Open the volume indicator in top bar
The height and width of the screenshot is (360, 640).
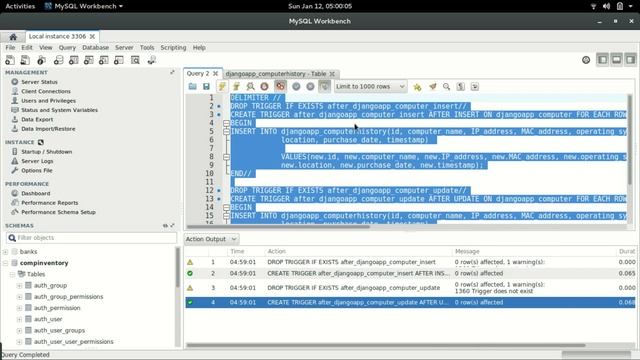[x=607, y=6]
